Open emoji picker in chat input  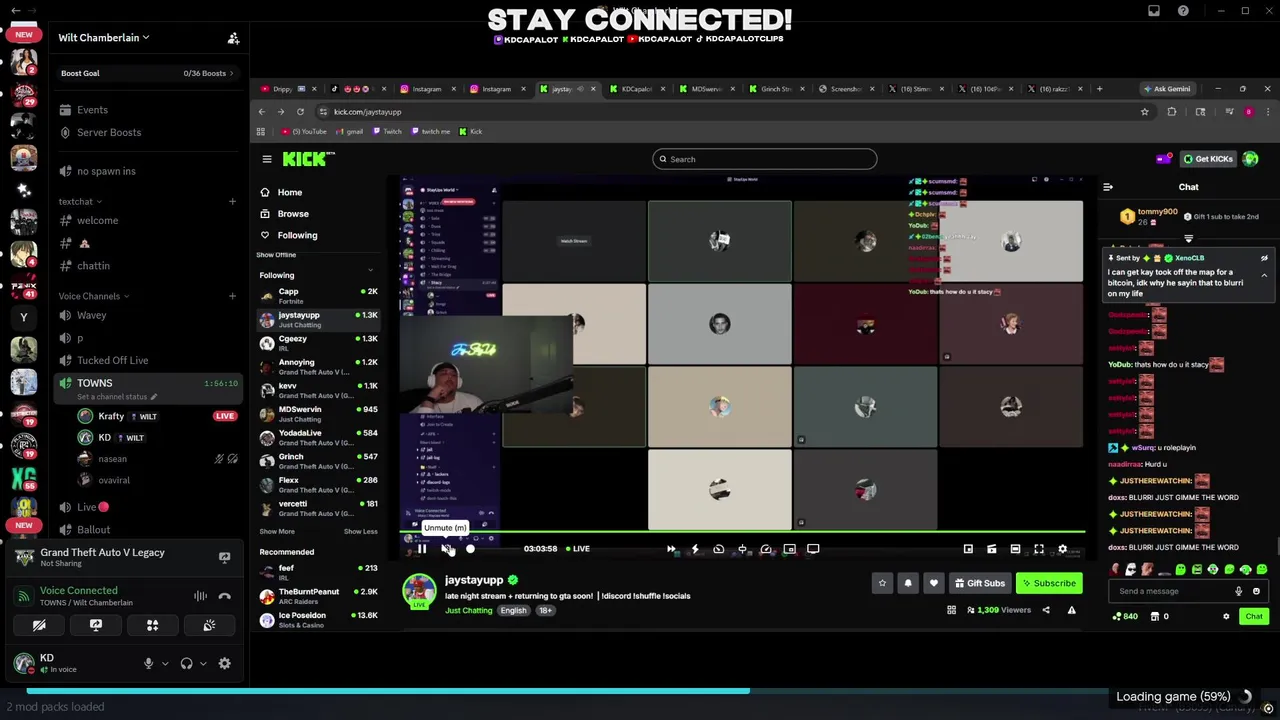[x=1256, y=591]
